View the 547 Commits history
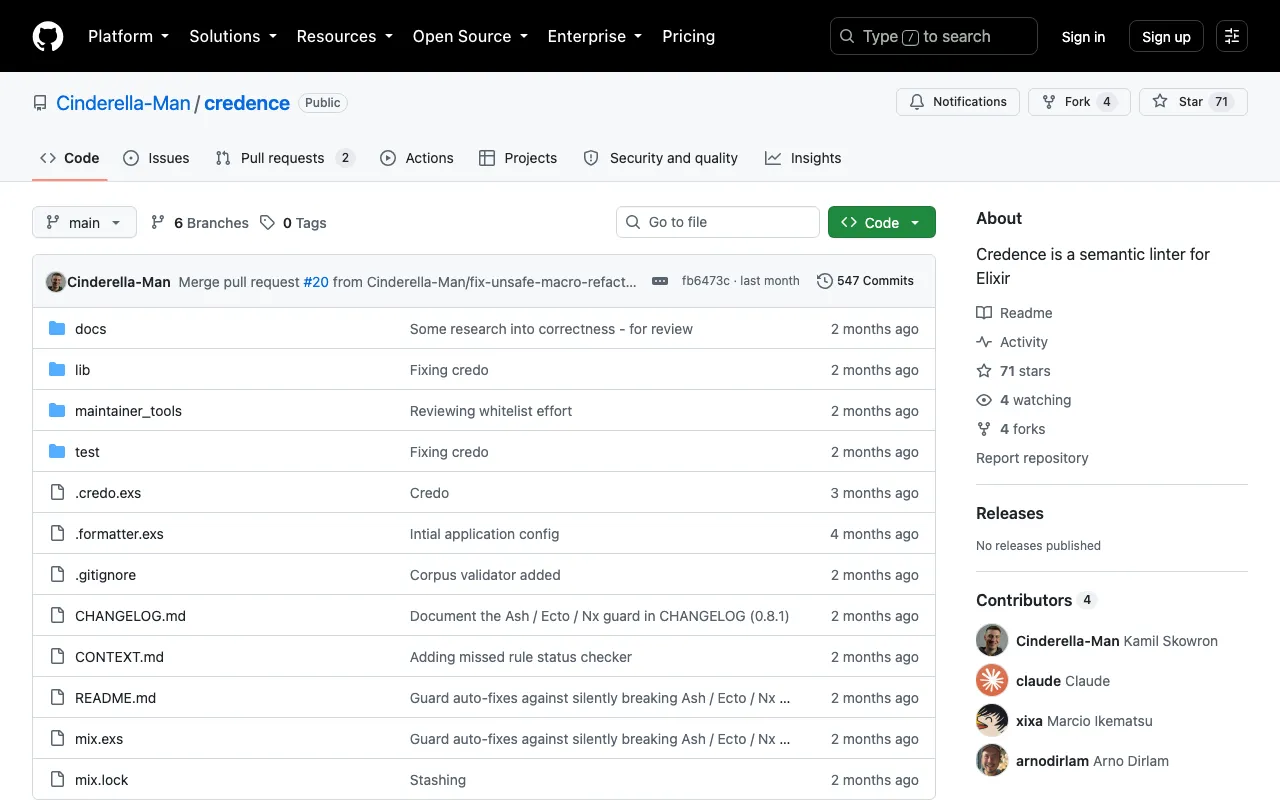Image resolution: width=1280 pixels, height=800 pixels. 865,281
